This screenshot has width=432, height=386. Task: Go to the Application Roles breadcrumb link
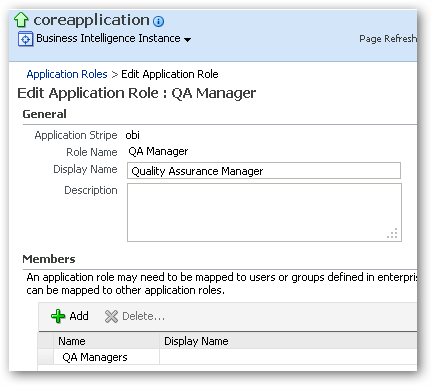click(67, 74)
